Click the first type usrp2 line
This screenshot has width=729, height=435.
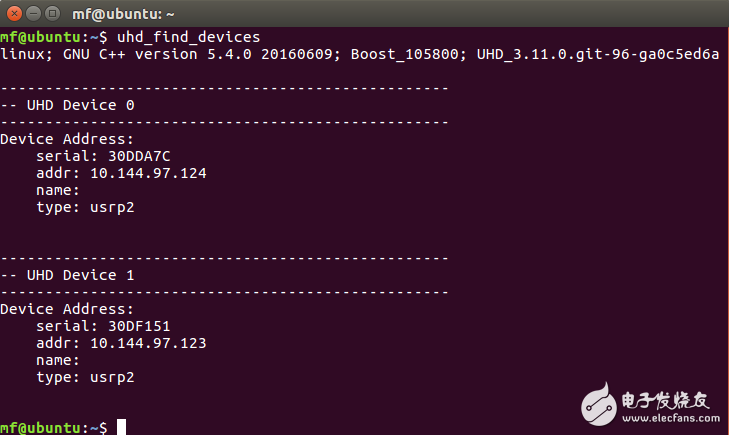click(84, 207)
